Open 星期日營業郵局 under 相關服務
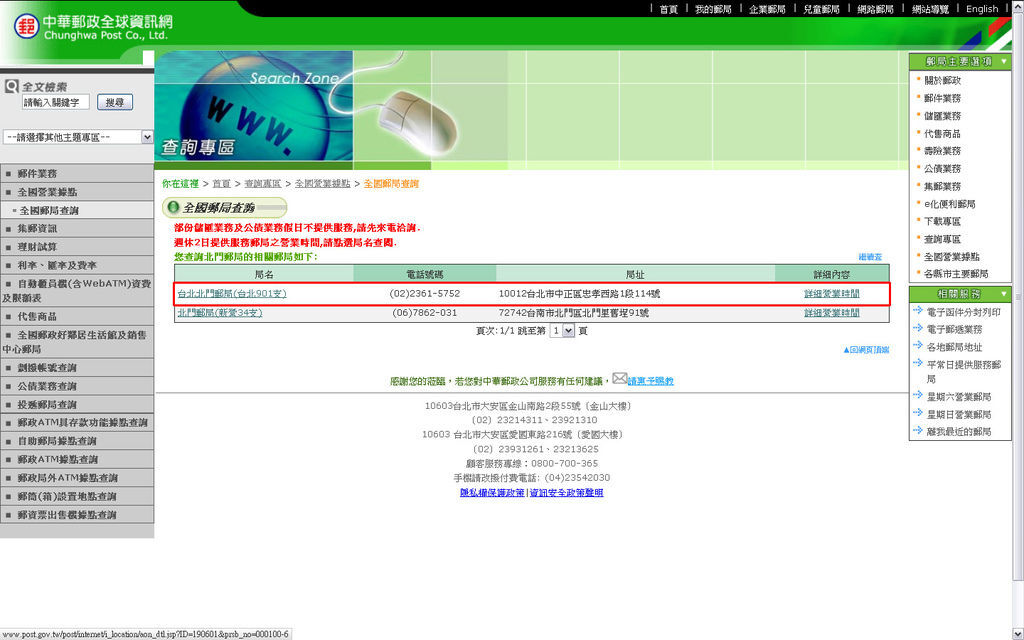Viewport: 1024px width, 640px height. 959,415
